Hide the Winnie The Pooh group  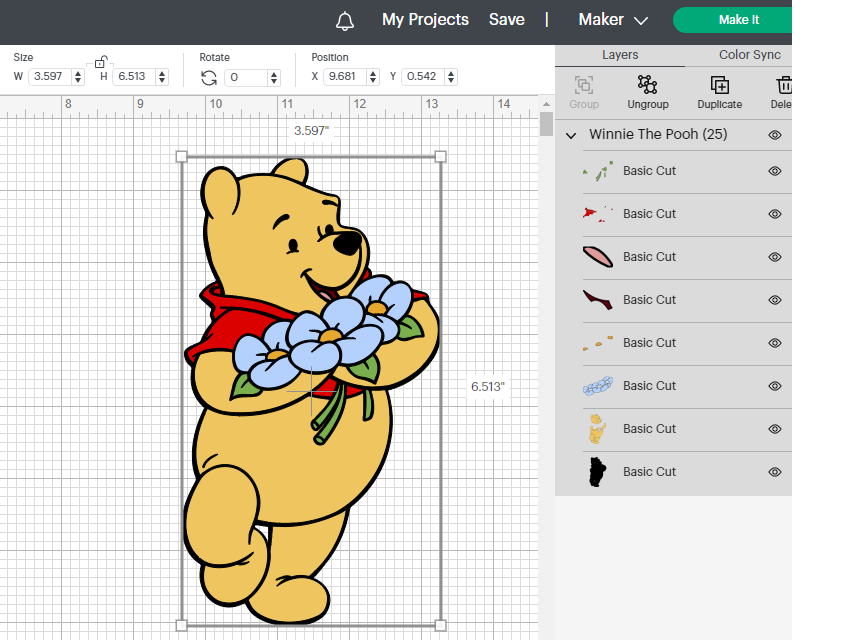click(775, 135)
